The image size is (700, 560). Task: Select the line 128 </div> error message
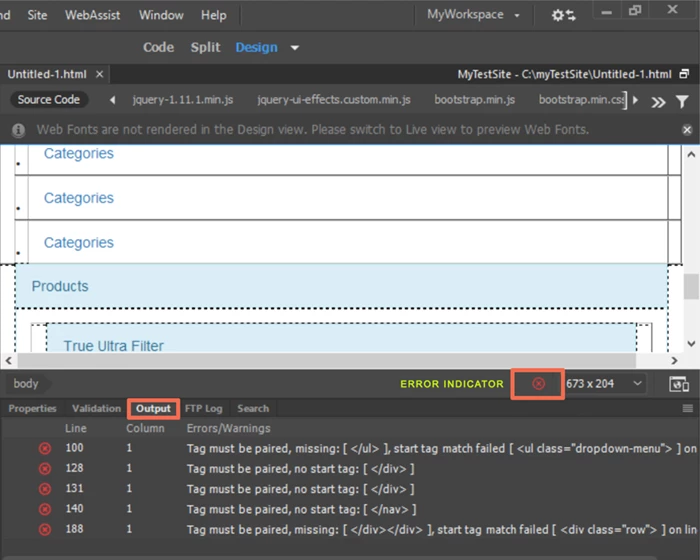300,469
